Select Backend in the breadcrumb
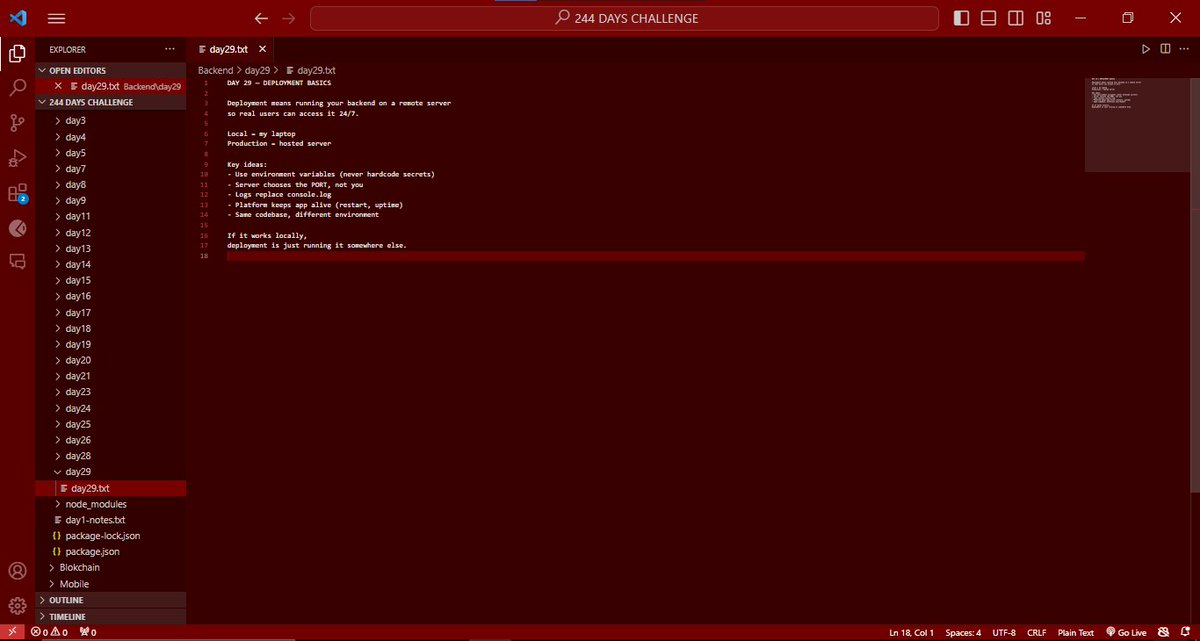Image resolution: width=1200 pixels, height=641 pixels. coord(214,70)
